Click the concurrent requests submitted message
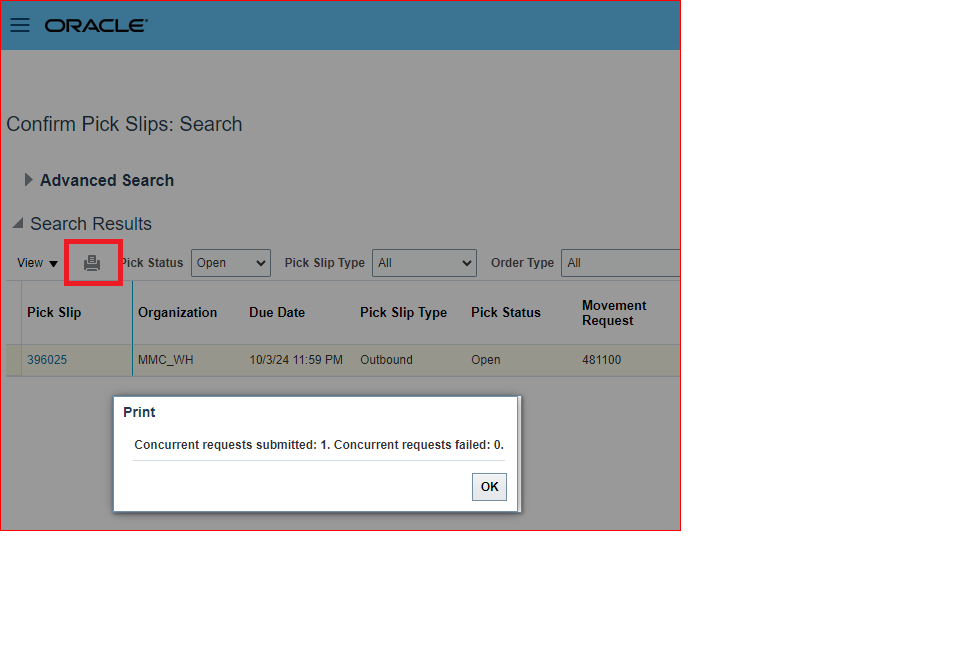 [x=319, y=445]
